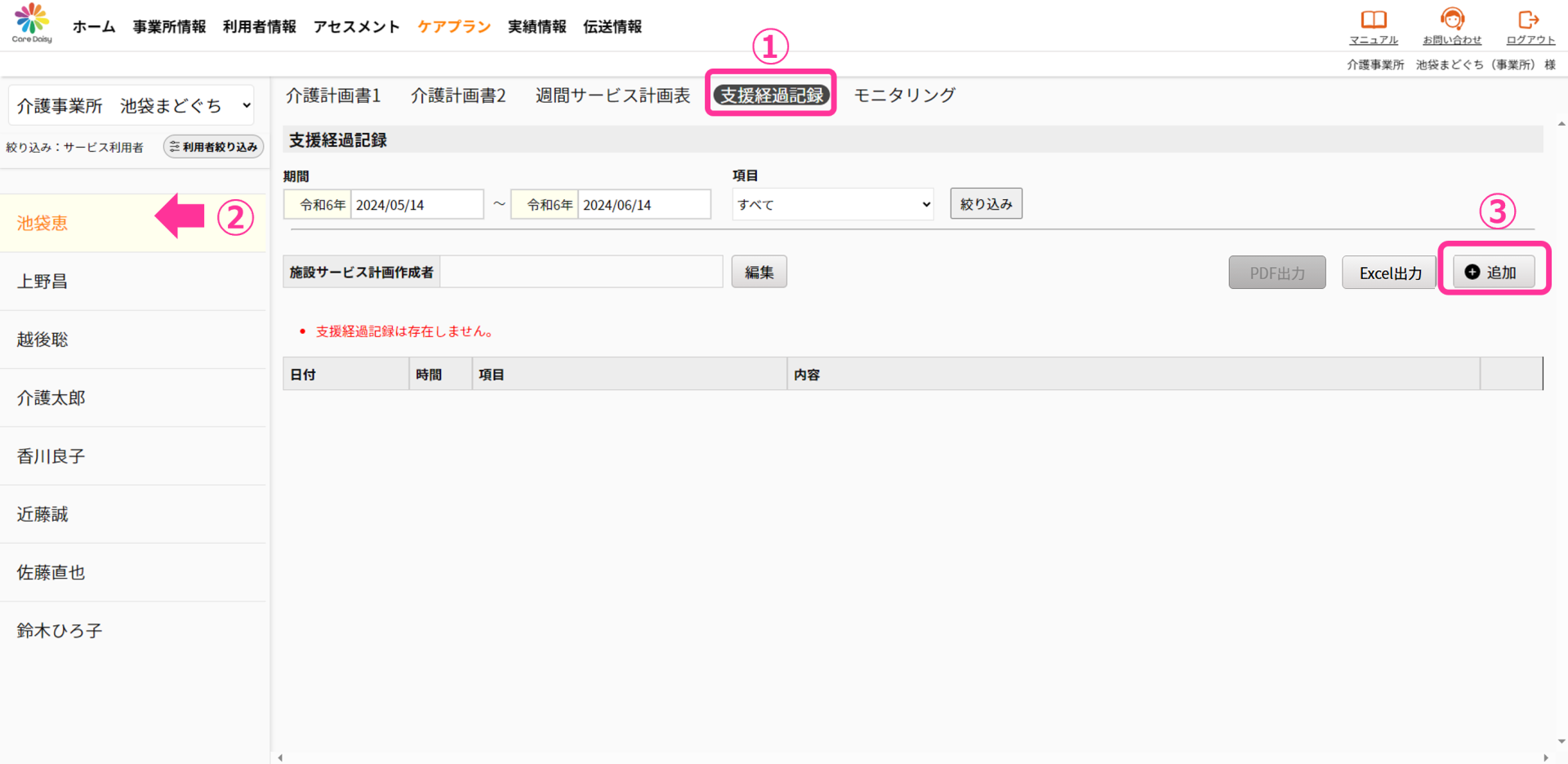Screen dimensions: 1568x764
Task: Select the アセスメント menu item
Action: pyautogui.click(x=356, y=27)
